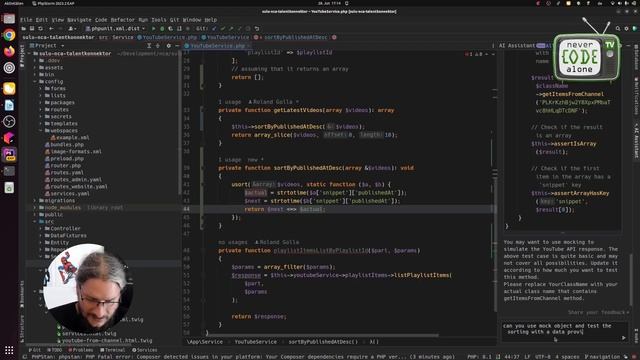The width and height of the screenshot is (640, 360).
Task: Click Project panel options gear icon
Action: (x=169, y=46)
